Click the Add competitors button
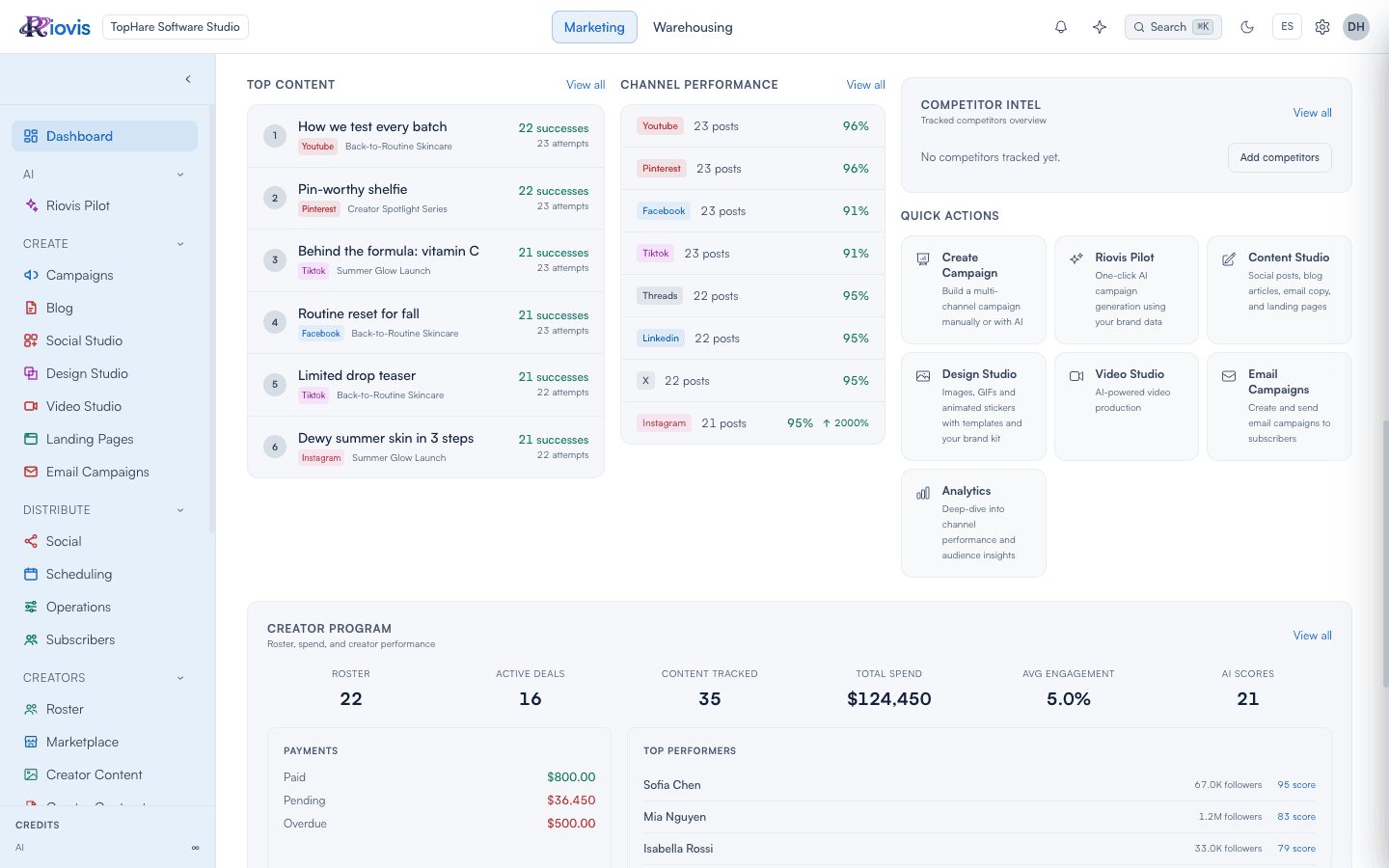 click(x=1279, y=157)
